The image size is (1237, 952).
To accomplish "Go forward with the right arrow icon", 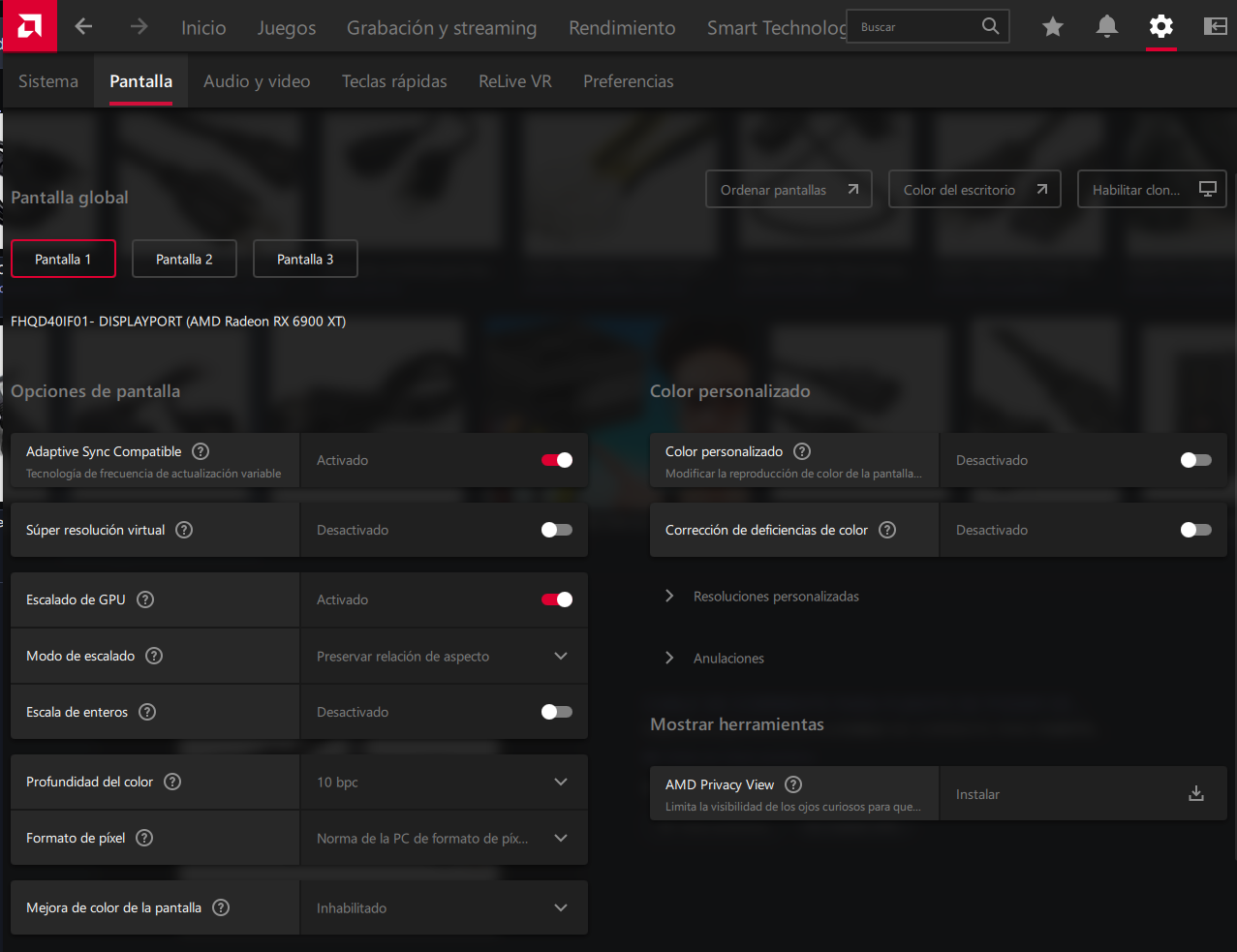I will 139,26.
